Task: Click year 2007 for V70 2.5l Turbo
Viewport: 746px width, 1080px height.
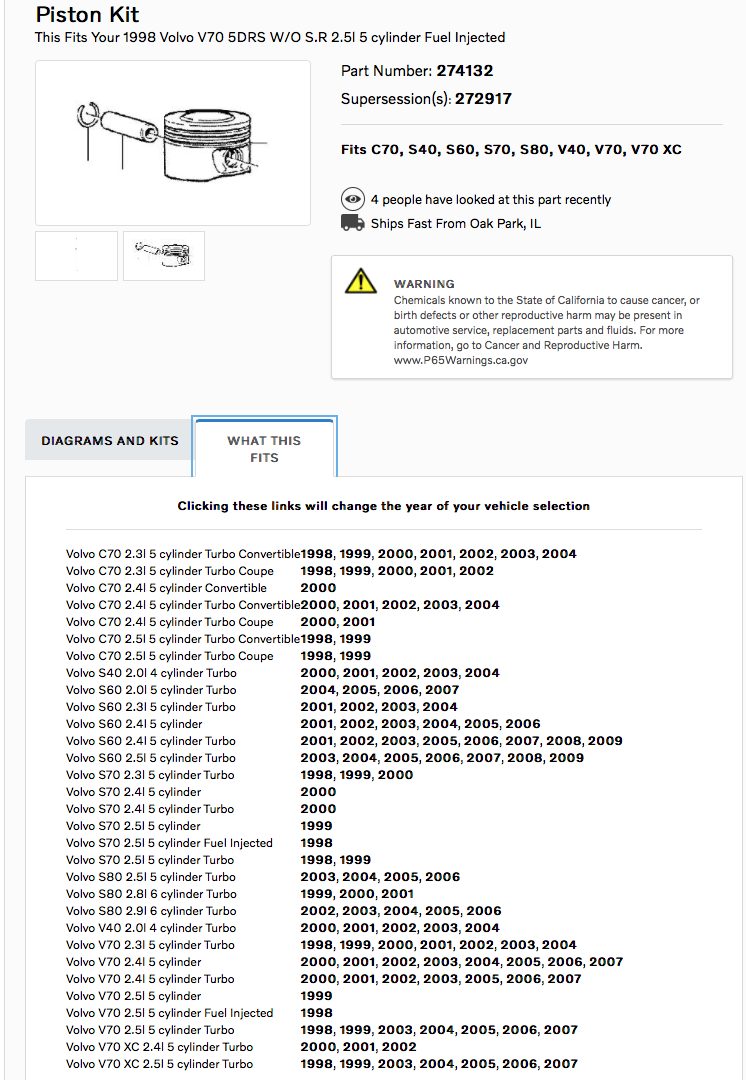Action: click(561, 1030)
